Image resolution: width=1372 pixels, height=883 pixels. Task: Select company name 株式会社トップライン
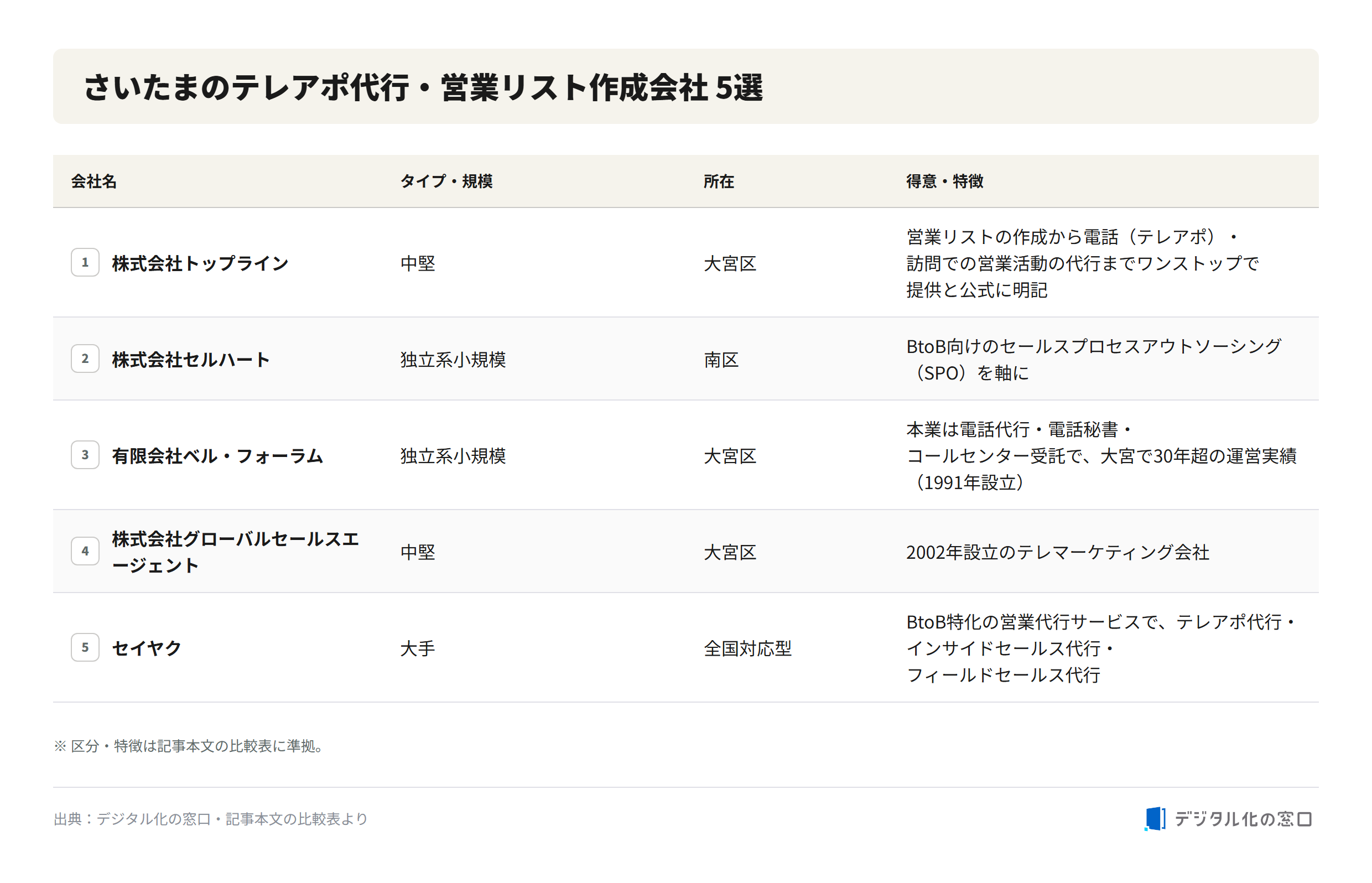point(200,263)
